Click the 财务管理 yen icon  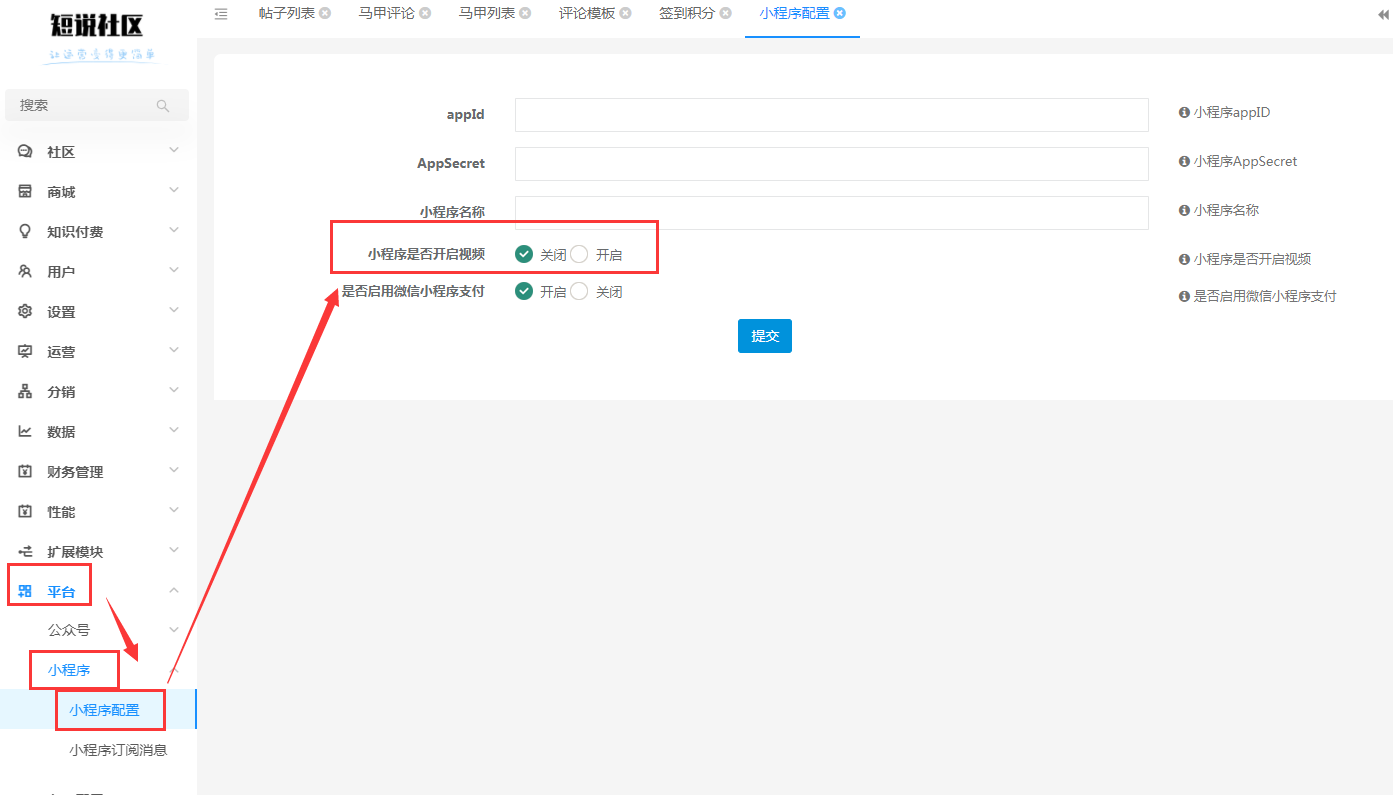[x=25, y=471]
